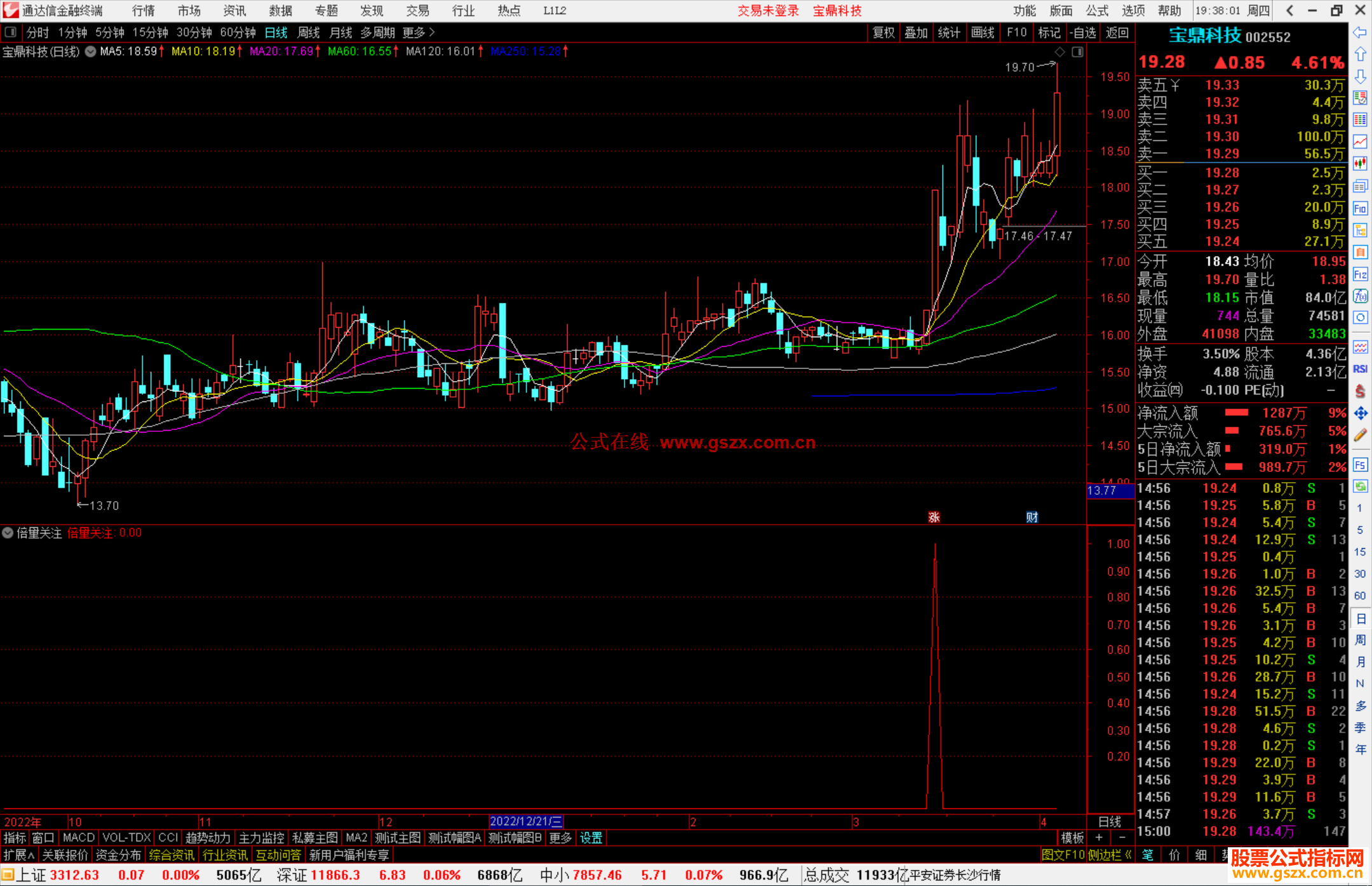
Task: Click the blue back arrow sidebar icon
Action: point(1360,32)
